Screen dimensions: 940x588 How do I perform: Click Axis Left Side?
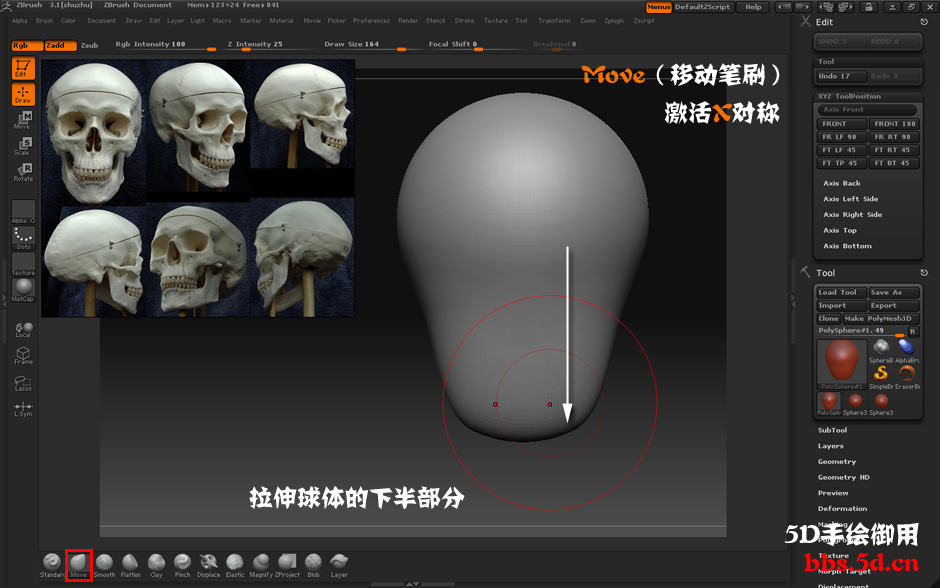click(850, 199)
